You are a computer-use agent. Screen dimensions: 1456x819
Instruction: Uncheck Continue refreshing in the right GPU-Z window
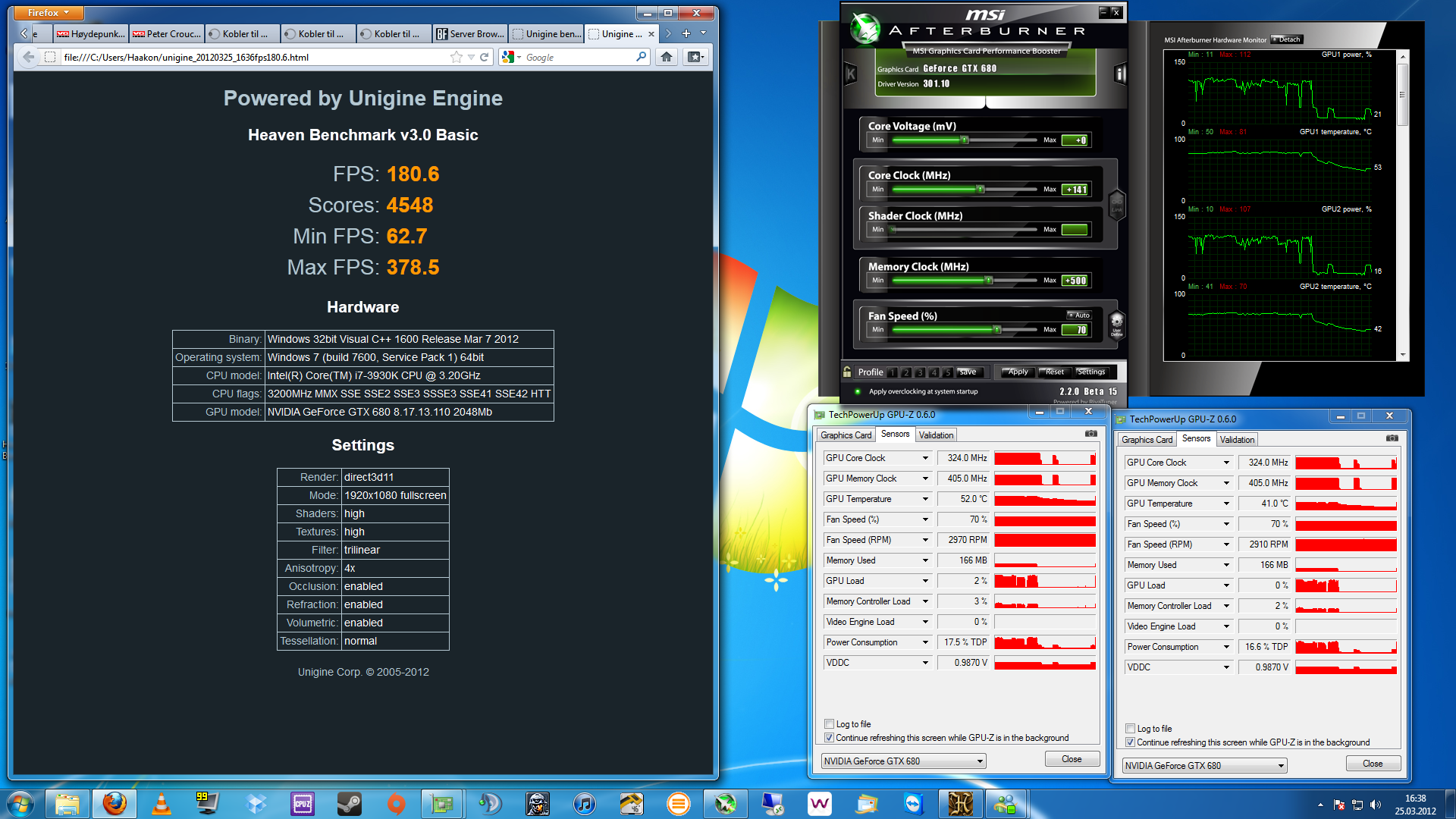1130,742
